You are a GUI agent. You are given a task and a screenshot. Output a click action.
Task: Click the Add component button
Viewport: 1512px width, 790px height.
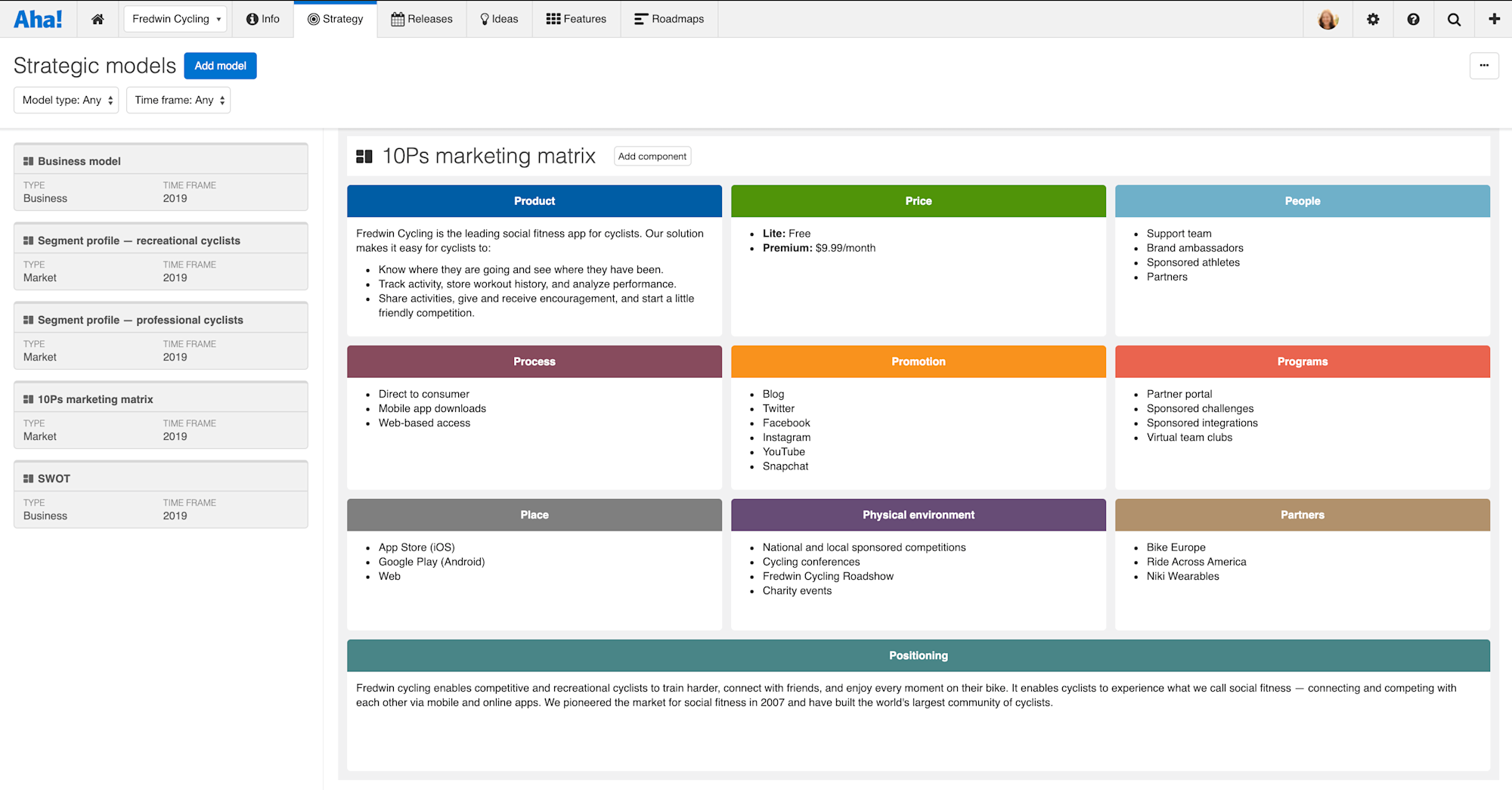652,156
